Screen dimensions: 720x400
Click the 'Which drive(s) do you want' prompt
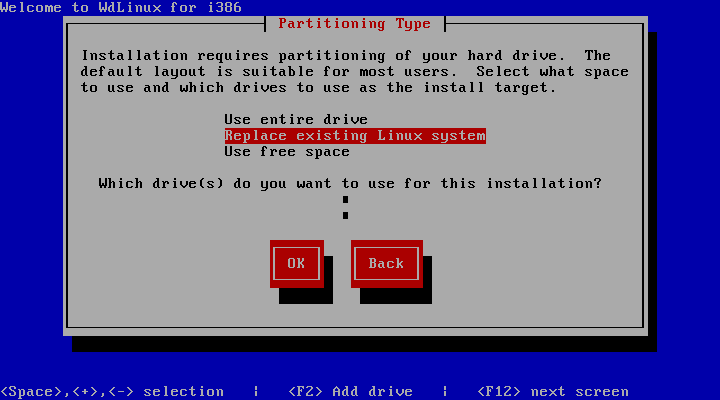350,184
